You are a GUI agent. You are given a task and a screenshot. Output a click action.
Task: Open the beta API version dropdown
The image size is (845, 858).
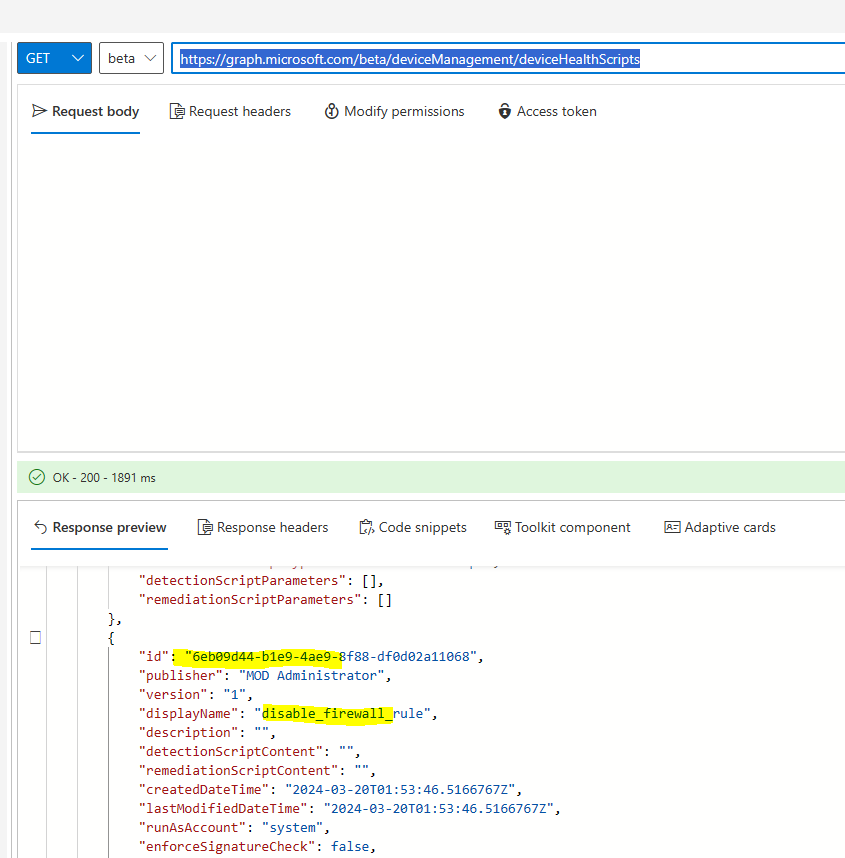click(x=131, y=58)
